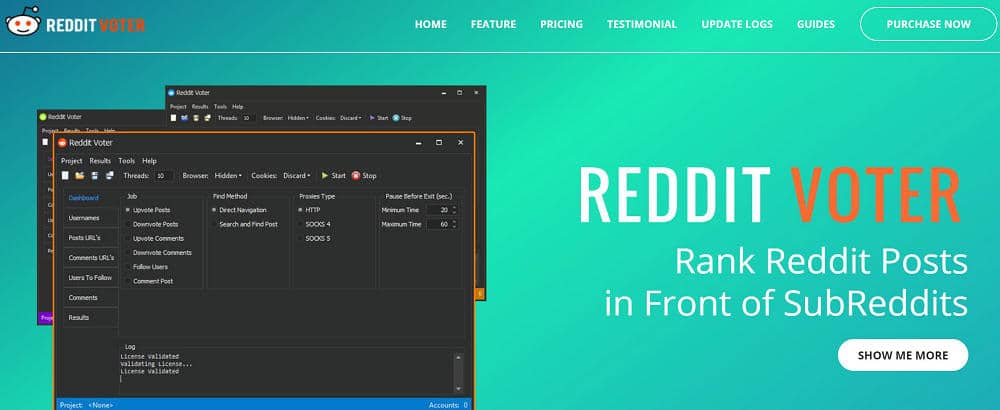This screenshot has width=1000, height=410.
Task: Click the Threads value field in front window
Action: click(x=163, y=175)
